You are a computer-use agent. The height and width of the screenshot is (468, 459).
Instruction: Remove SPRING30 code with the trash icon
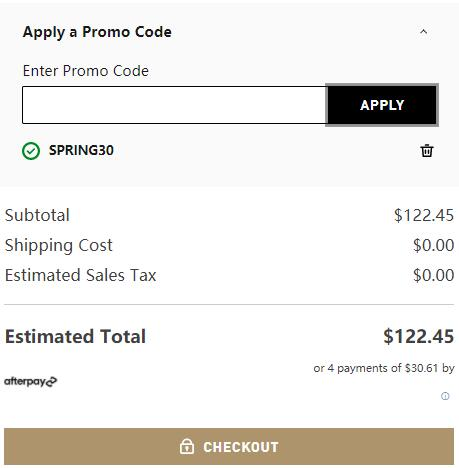[x=427, y=151]
